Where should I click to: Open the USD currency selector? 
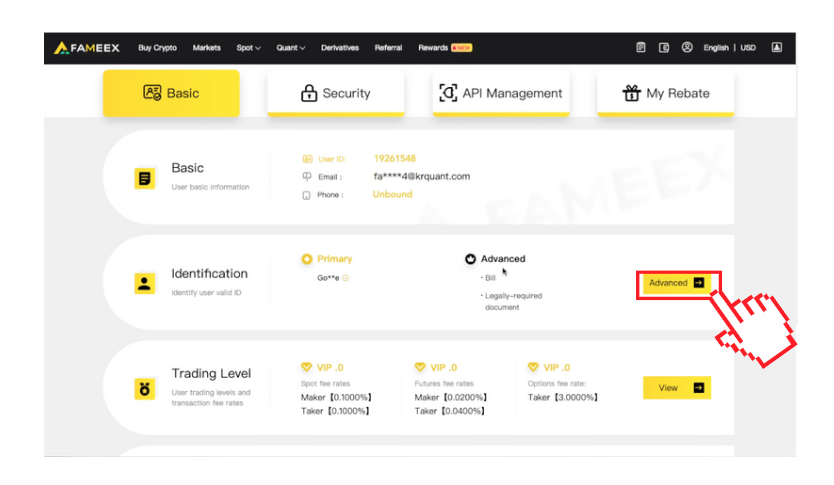tap(748, 47)
